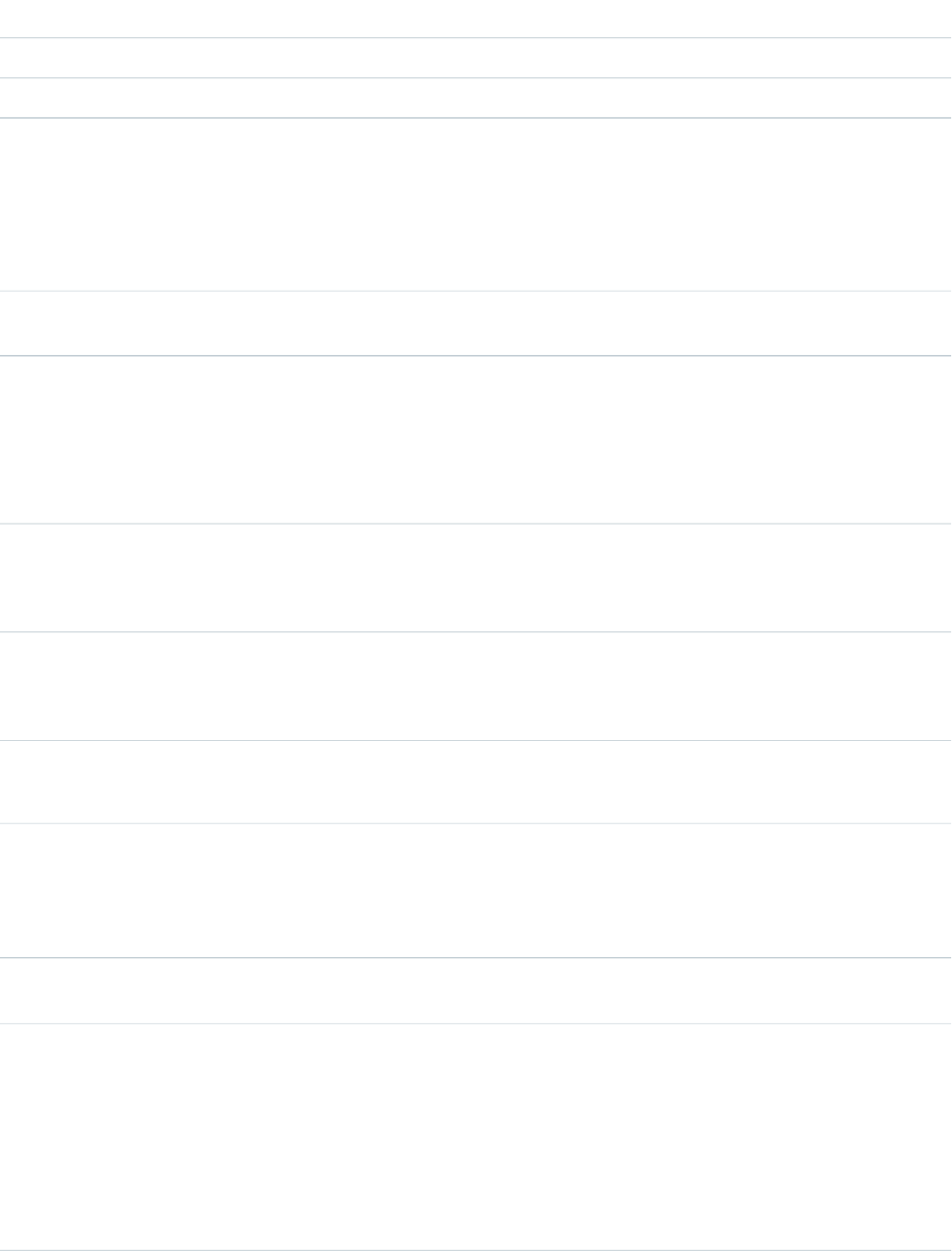Viewport: 952px width, 1251px height.
Task: Select the eighth blank row from top
Action: pyautogui.click(x=476, y=685)
